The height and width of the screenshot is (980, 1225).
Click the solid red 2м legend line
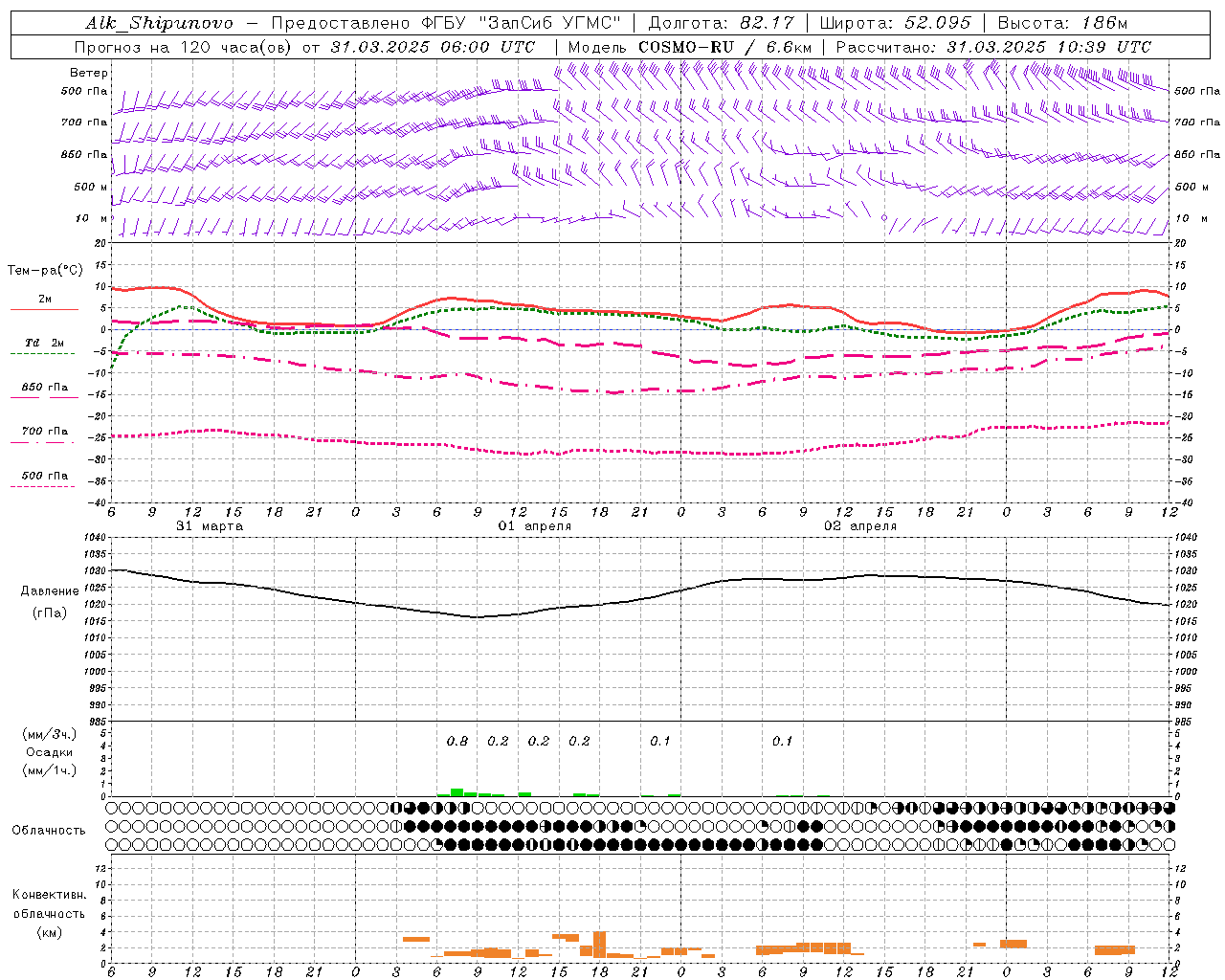point(44,309)
